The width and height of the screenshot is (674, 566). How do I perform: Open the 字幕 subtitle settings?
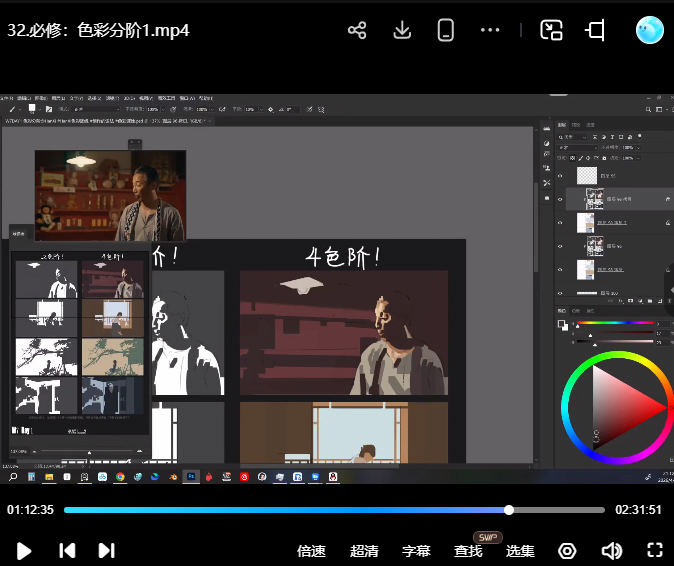click(x=416, y=551)
